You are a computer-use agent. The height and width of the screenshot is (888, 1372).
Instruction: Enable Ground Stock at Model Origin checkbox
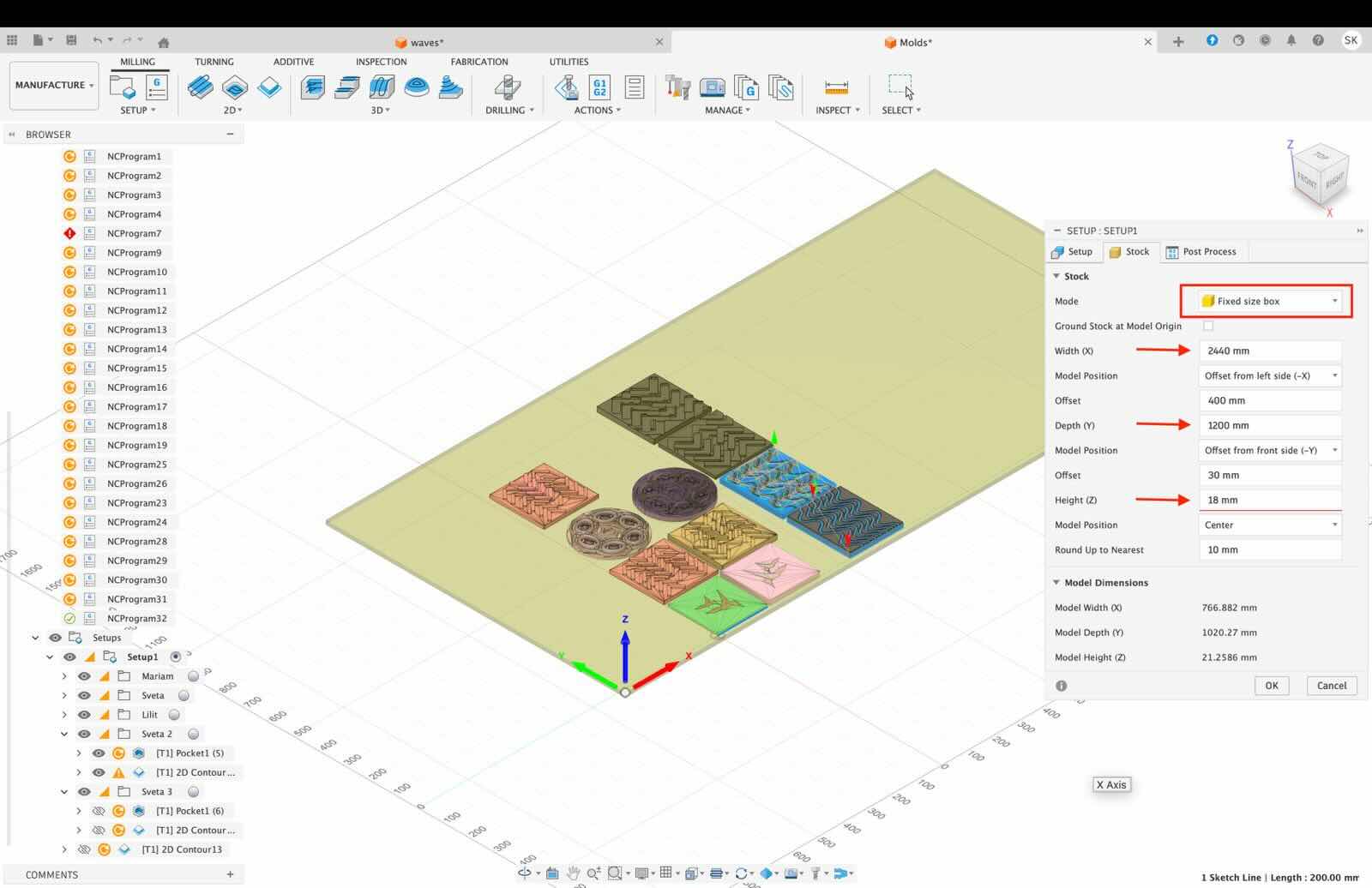tap(1208, 326)
